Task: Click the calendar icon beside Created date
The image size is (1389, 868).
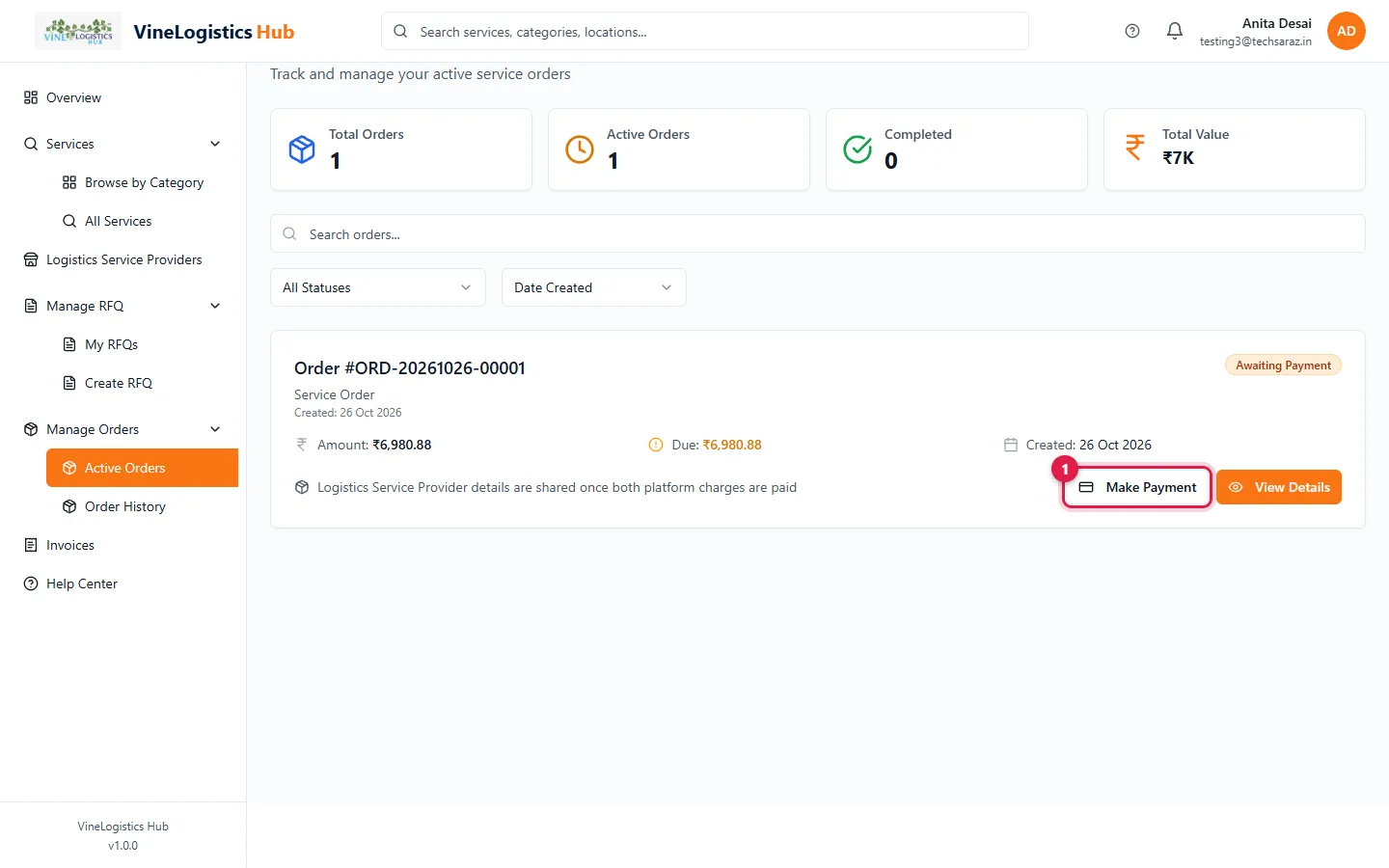Action: point(1011,445)
